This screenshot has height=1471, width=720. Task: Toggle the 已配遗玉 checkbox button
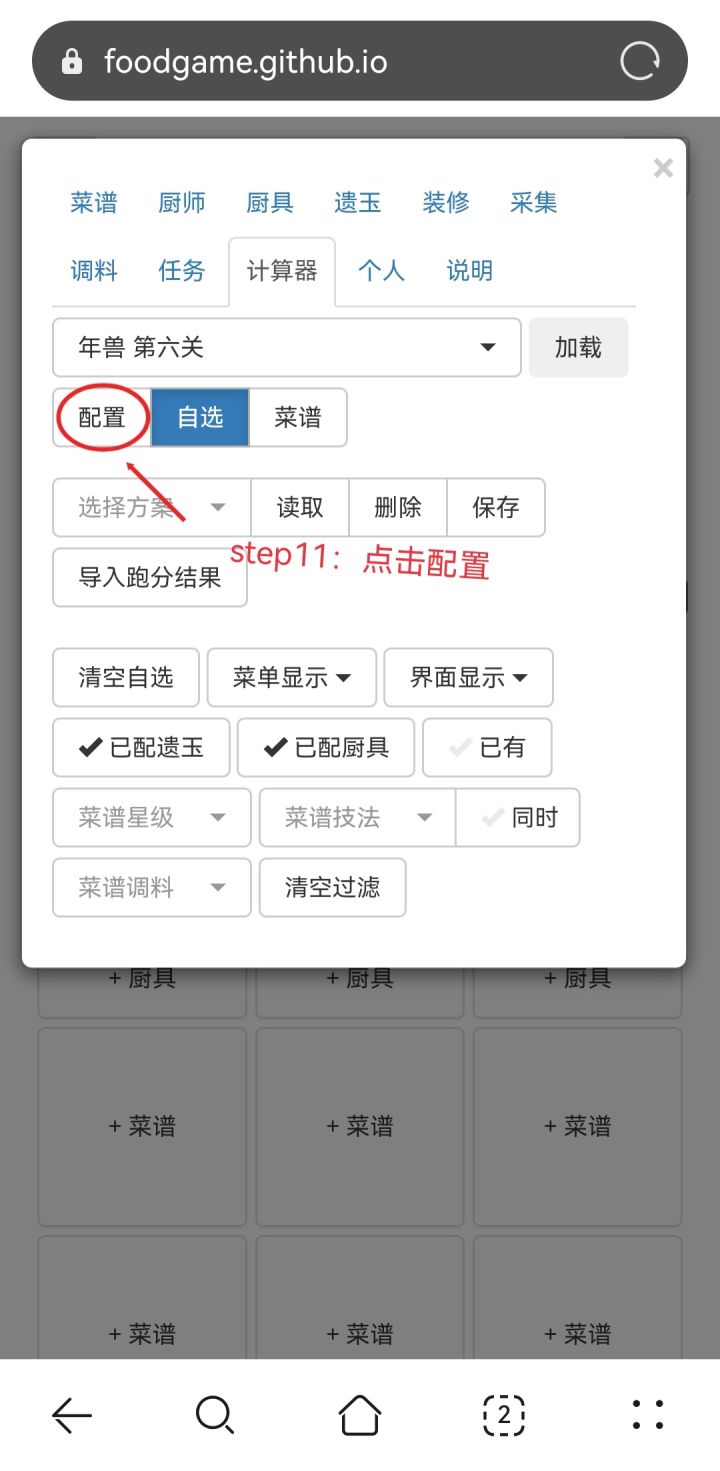[x=141, y=748]
